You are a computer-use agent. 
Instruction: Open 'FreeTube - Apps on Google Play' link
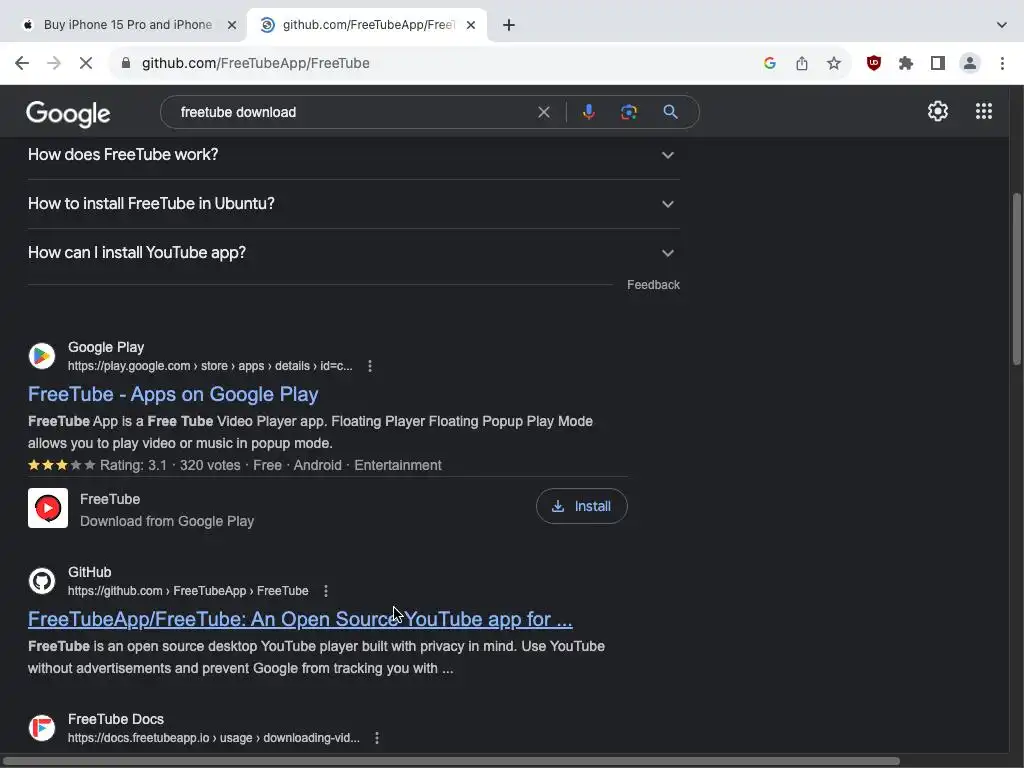point(173,394)
